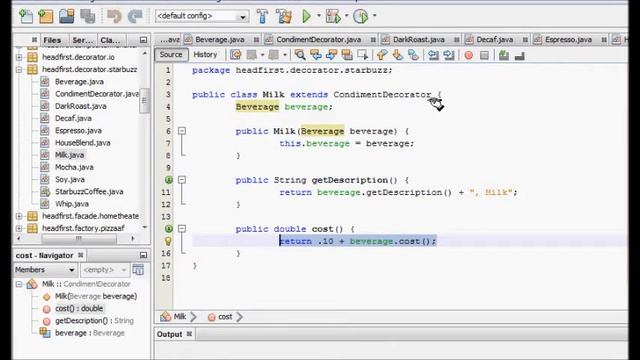Expand the headfirst.facade.hometheater package
The height and width of the screenshot is (360, 640).
coord(19,216)
